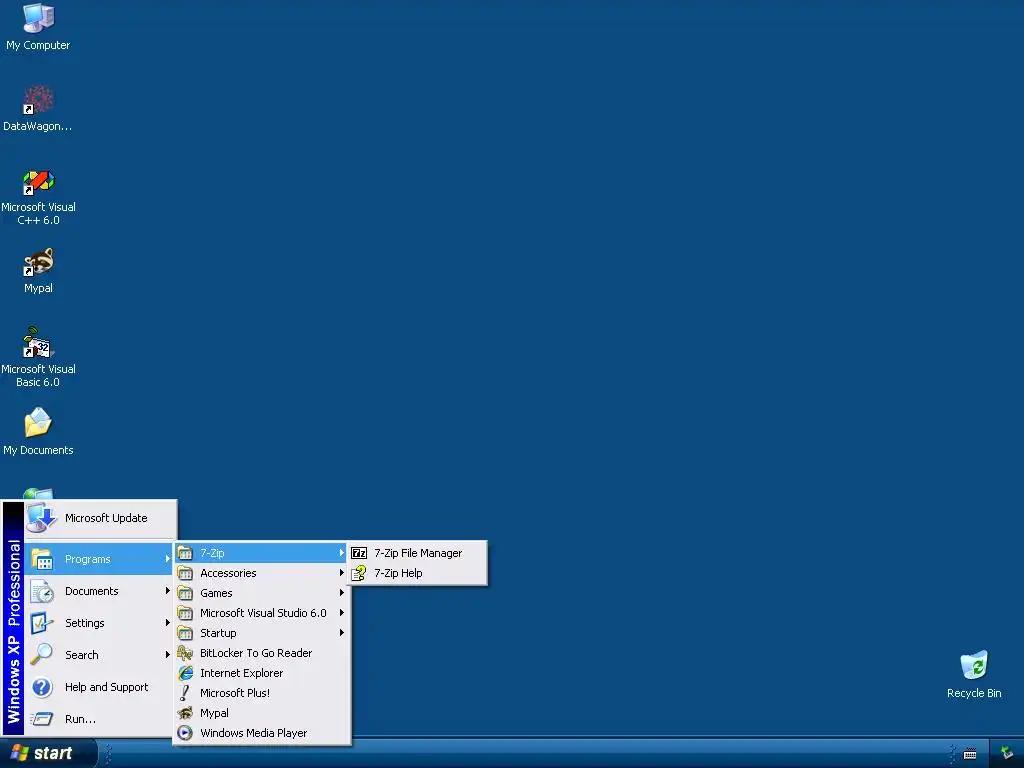Select Microsoft Visual C++ 6.0 desktop icon
The image size is (1024, 768).
point(39,182)
